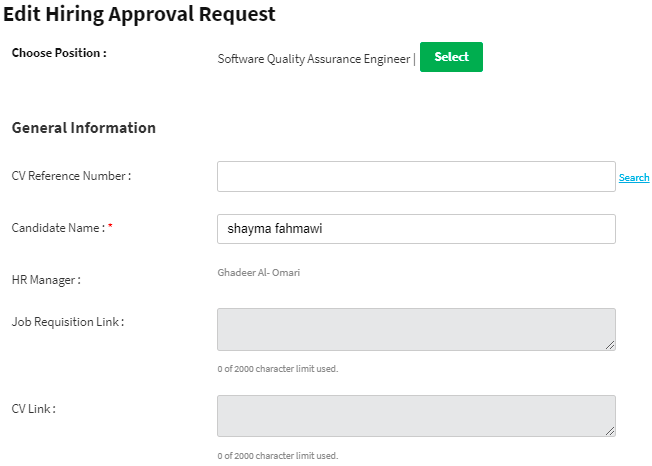Click the character limit text under Job Requisition Link
Screen dimensions: 652x466
coord(277,369)
